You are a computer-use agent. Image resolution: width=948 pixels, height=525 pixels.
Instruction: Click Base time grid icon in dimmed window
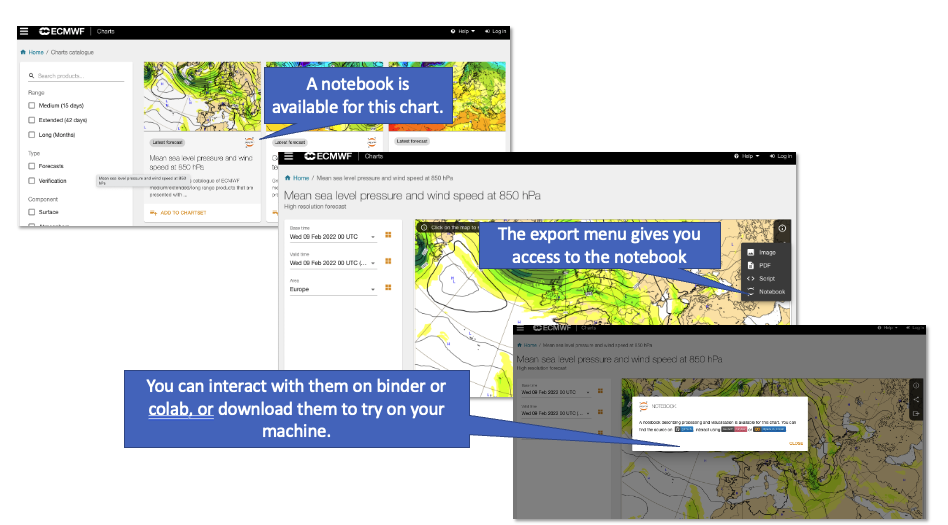click(x=600, y=391)
